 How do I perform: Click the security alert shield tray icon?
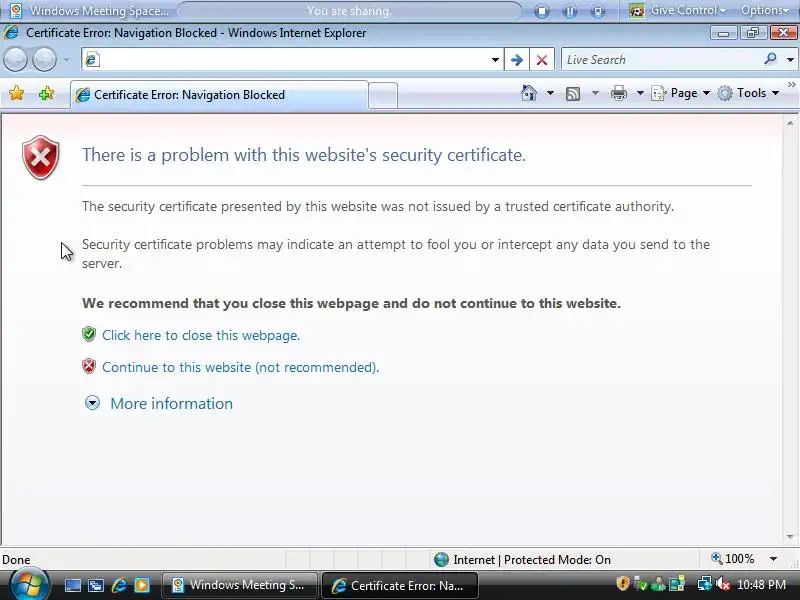pos(622,584)
